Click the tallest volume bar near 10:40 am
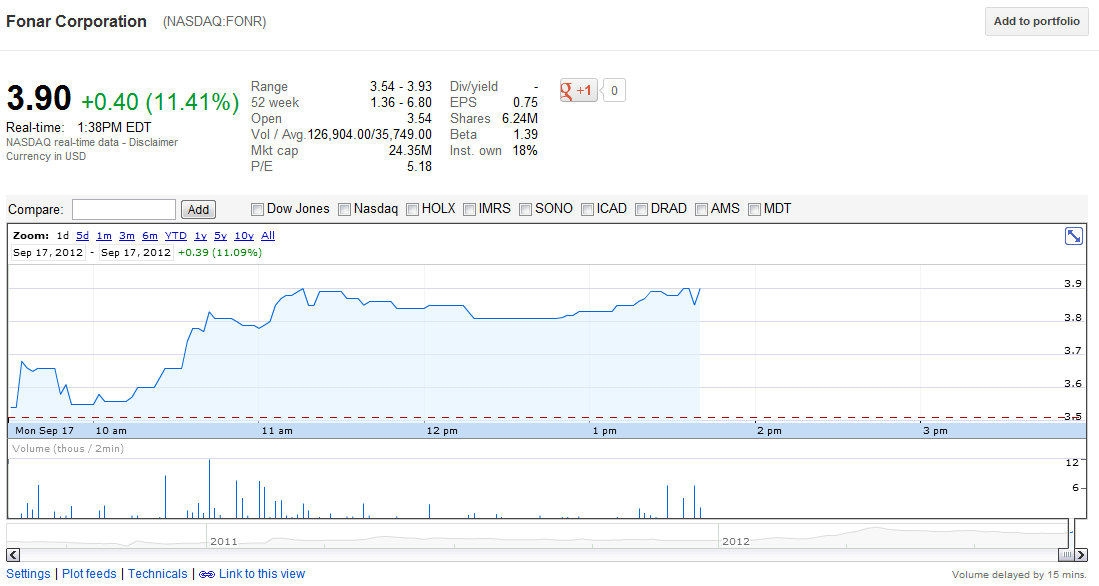Screen dimensions: 1099x586 coord(209,489)
